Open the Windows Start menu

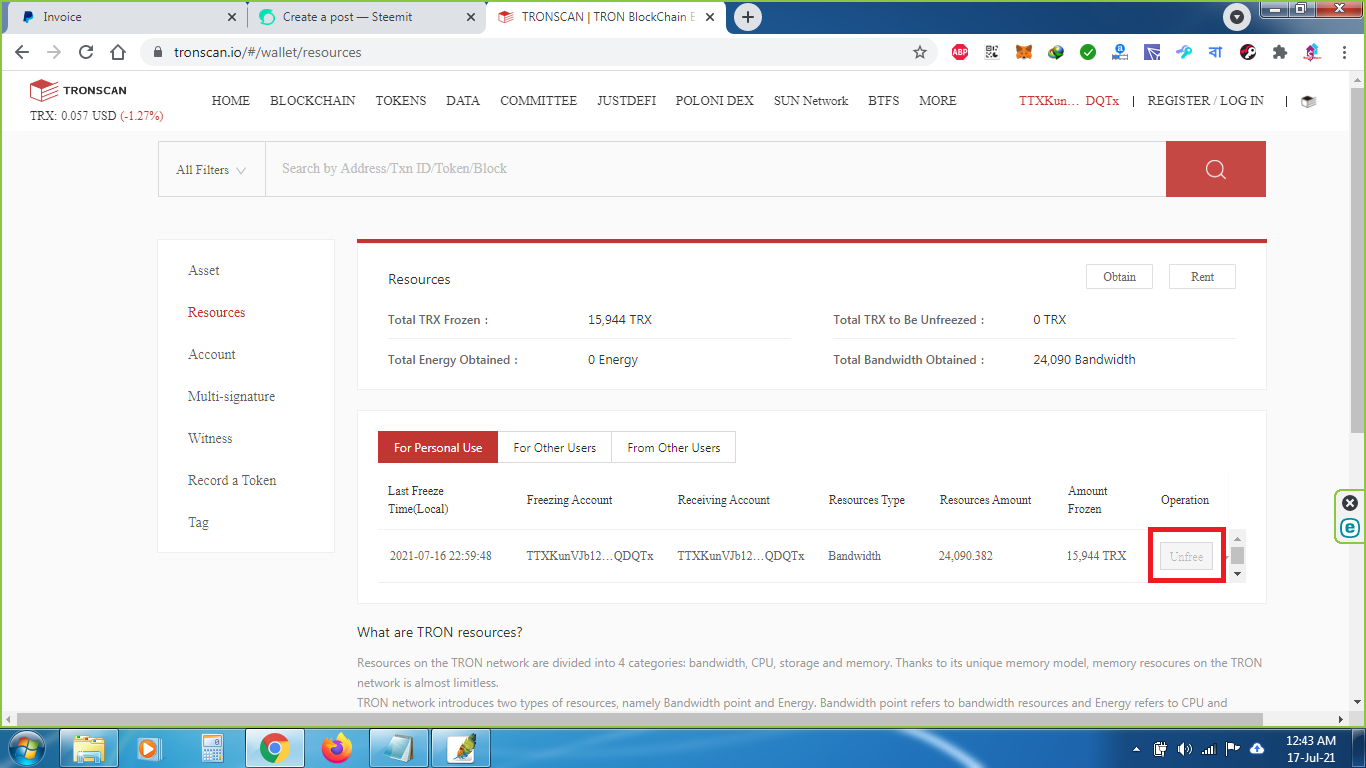coord(26,748)
